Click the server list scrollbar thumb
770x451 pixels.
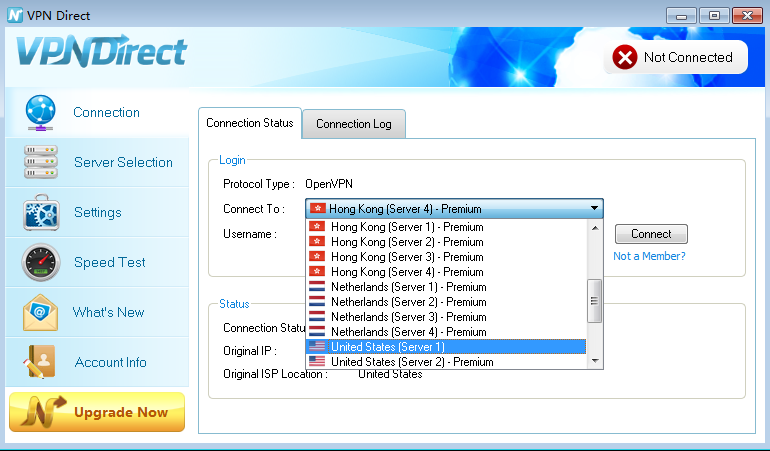595,301
